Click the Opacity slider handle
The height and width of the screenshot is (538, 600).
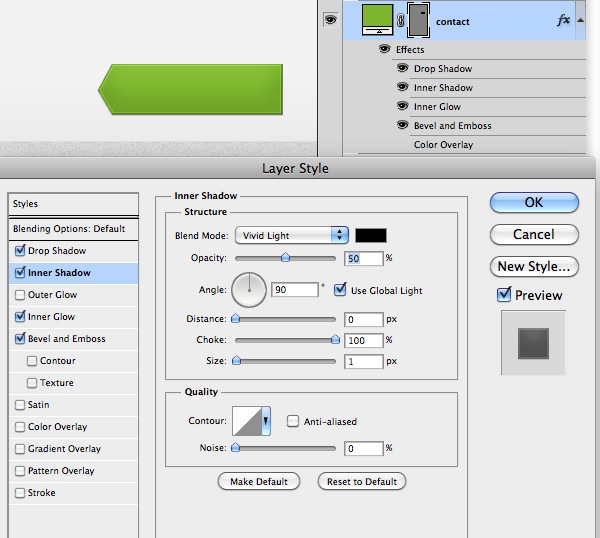click(x=285, y=258)
